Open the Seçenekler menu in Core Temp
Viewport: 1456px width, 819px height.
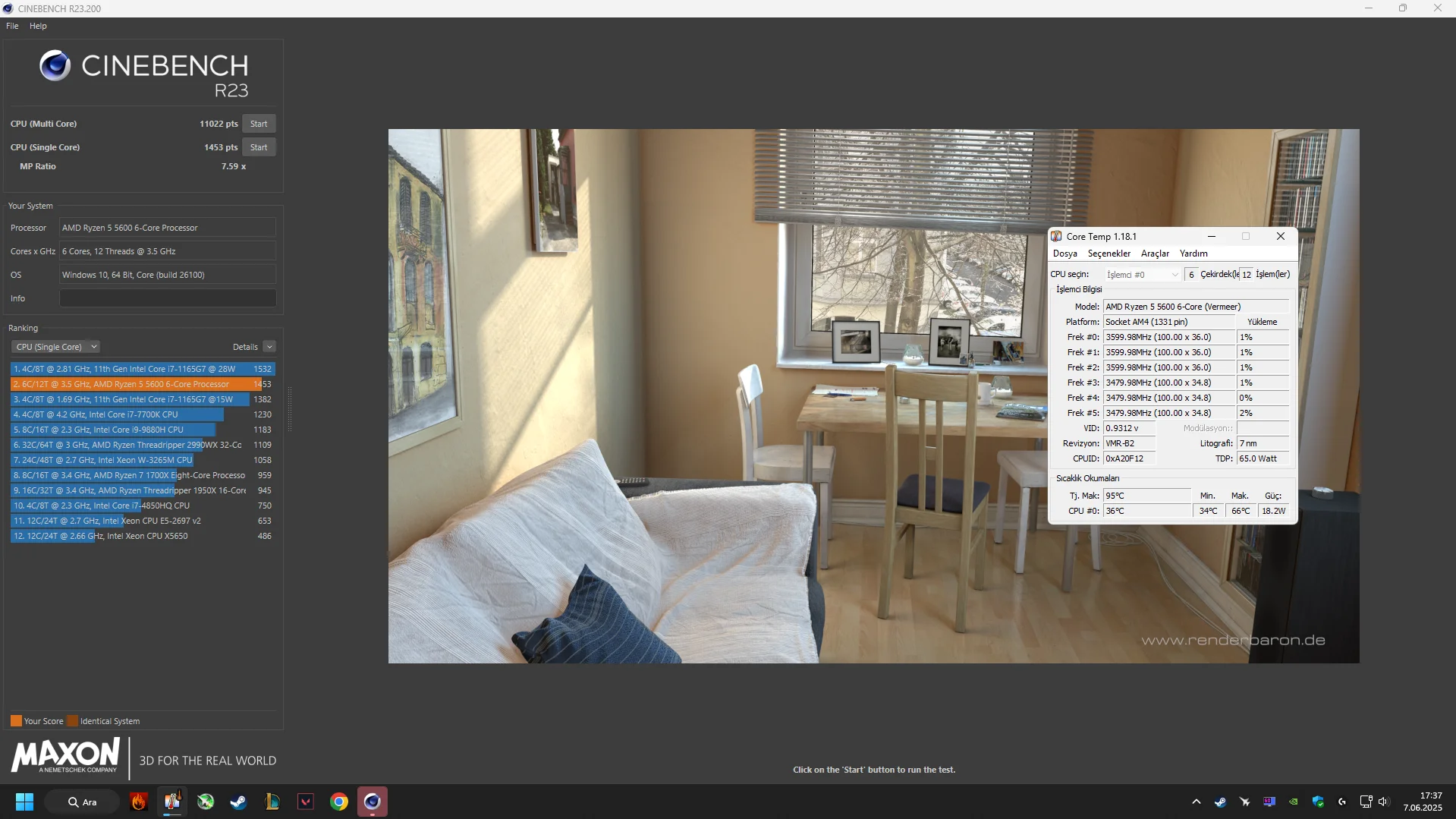[x=1109, y=254]
